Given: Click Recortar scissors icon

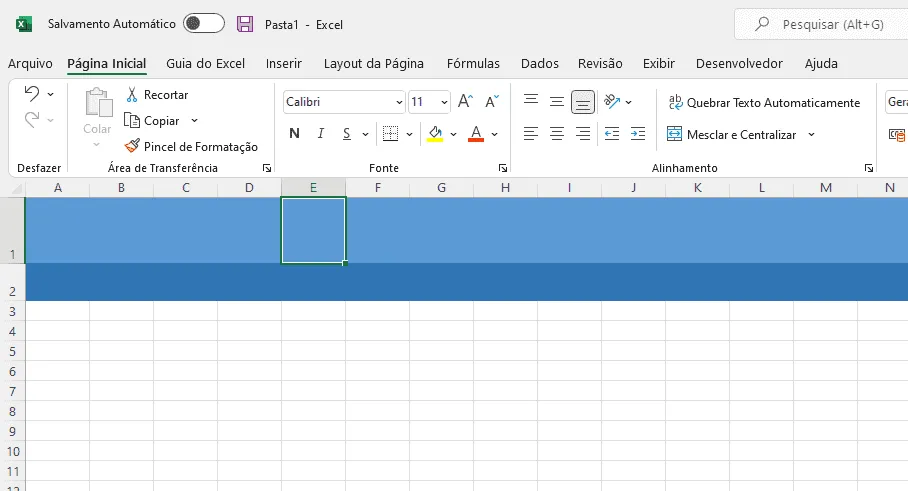Looking at the screenshot, I should (x=132, y=94).
